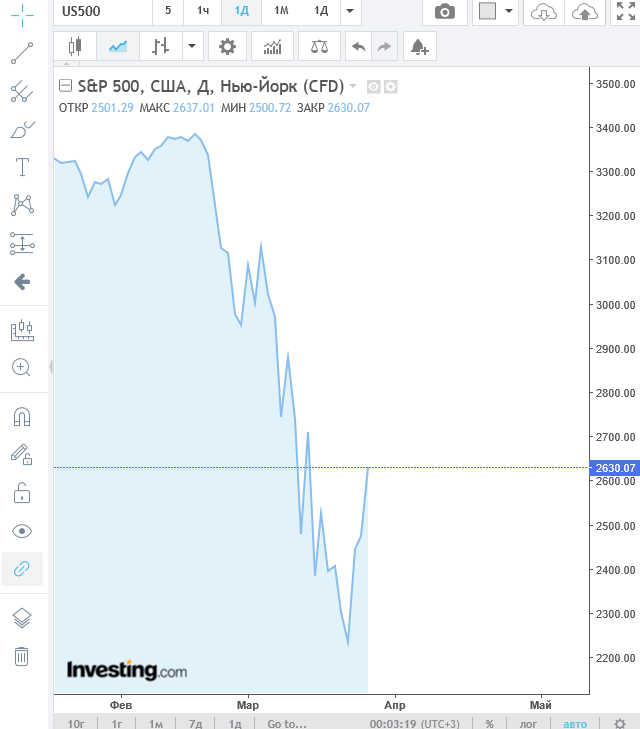Select the trend line drawing tool
The image size is (640, 729).
point(22,53)
